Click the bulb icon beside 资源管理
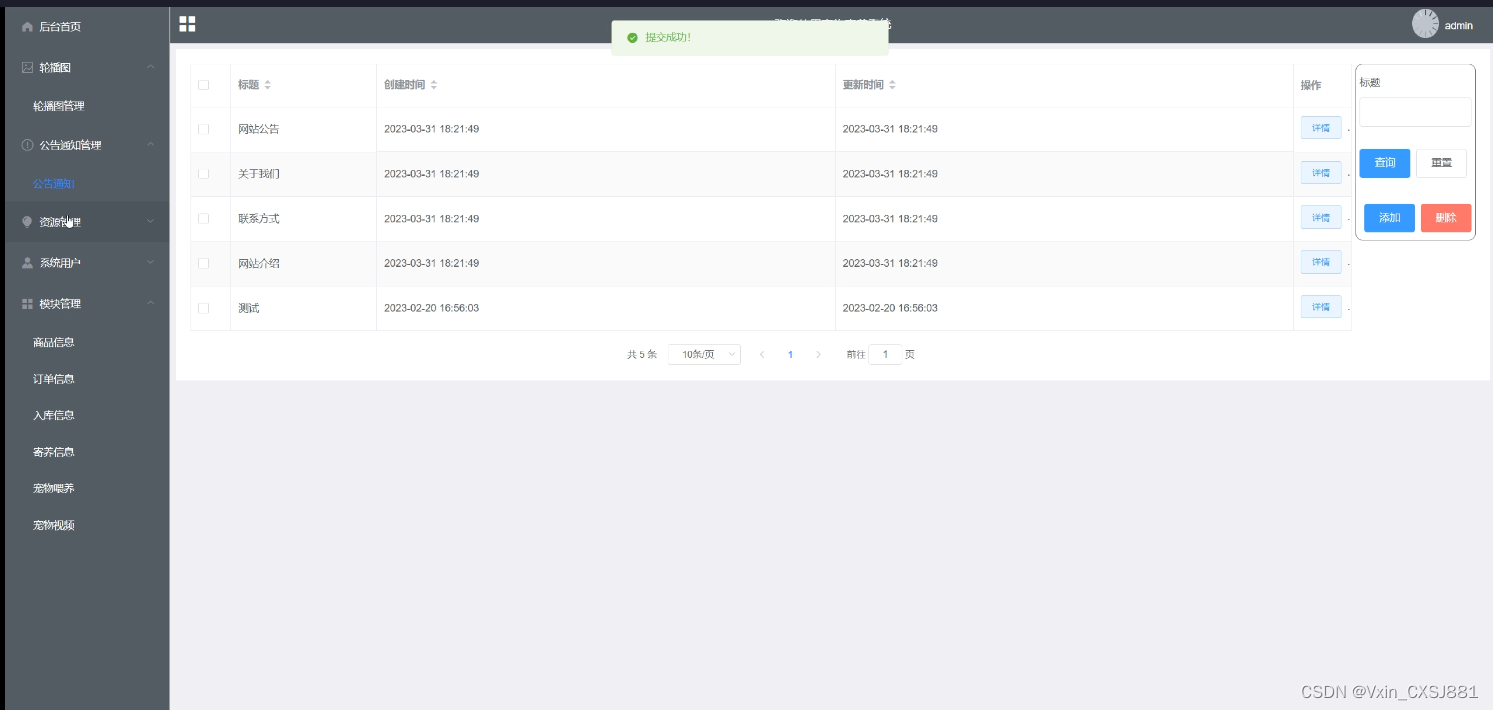The width and height of the screenshot is (1493, 710). [27, 222]
